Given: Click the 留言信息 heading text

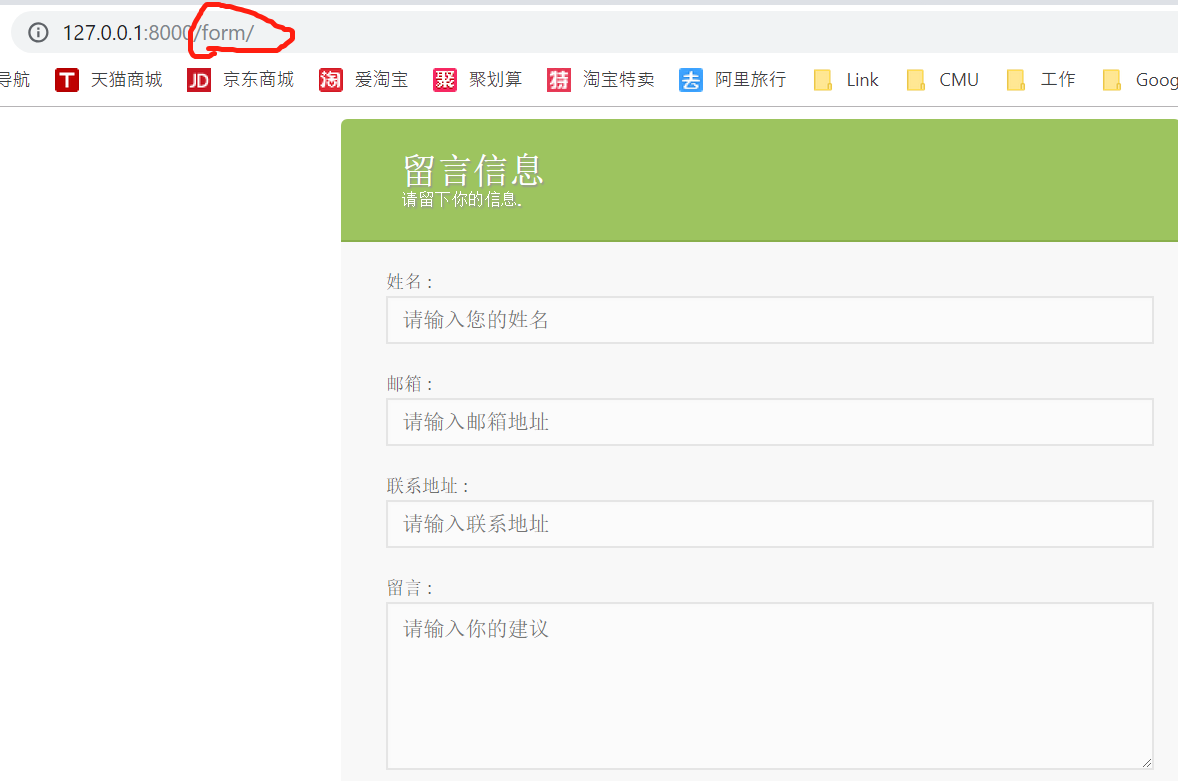Looking at the screenshot, I should click(x=473, y=170).
